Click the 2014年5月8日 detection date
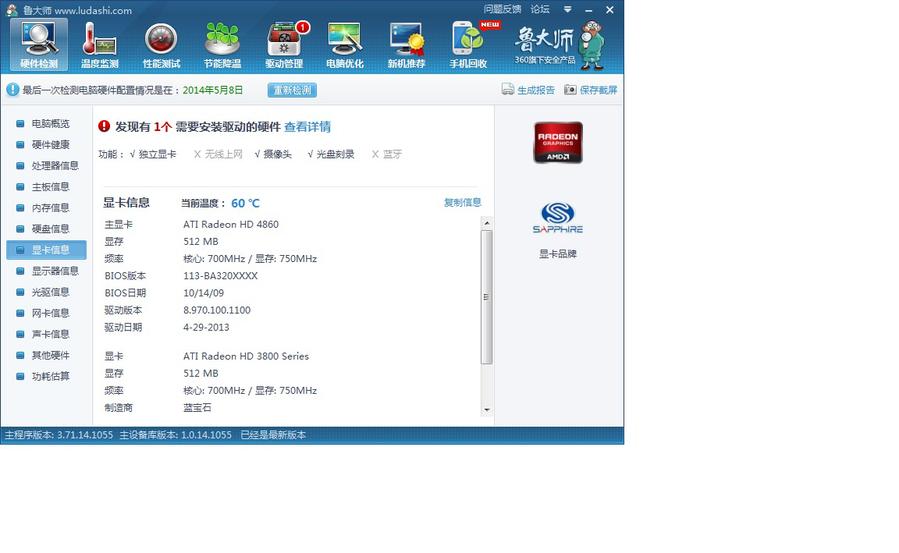Screen dimensions: 899x553 (x=213, y=90)
